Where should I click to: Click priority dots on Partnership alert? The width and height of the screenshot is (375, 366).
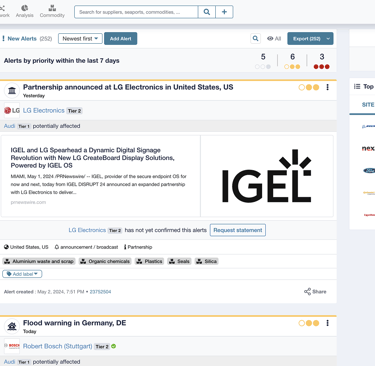(x=309, y=87)
